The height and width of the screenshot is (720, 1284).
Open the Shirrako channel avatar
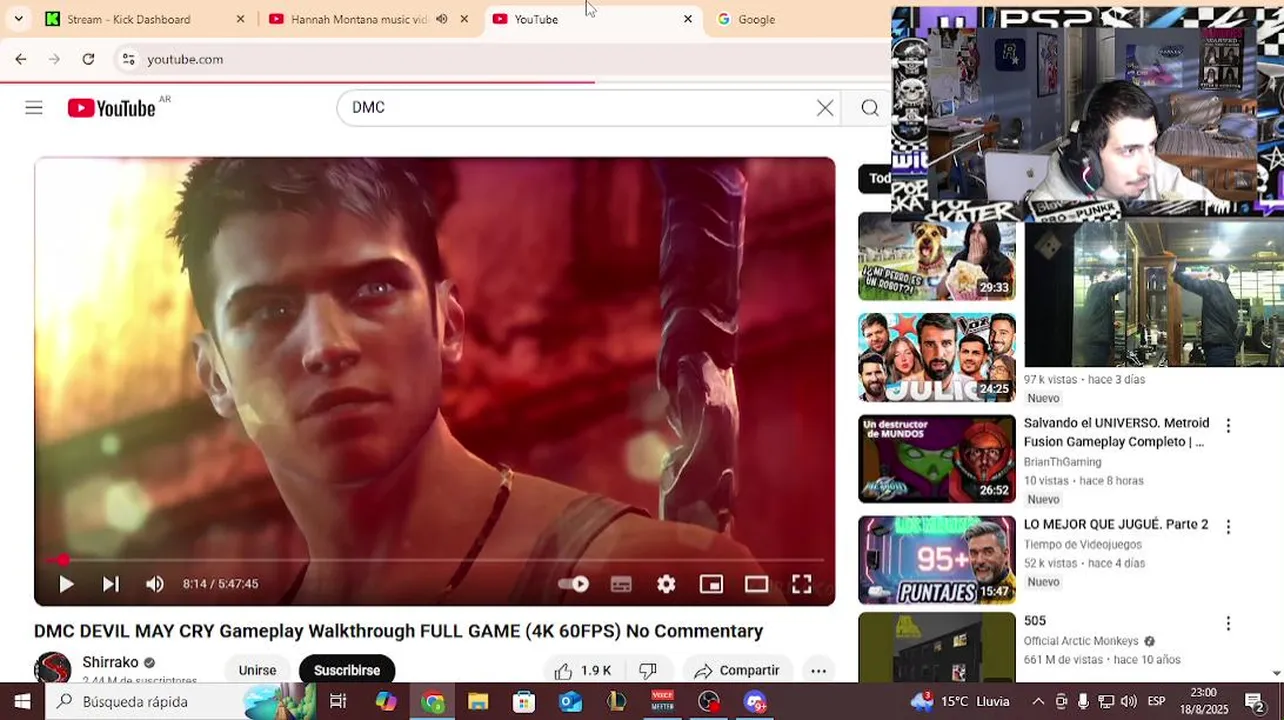52,670
